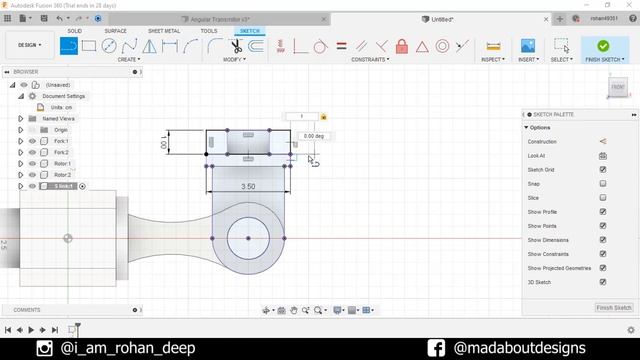The height and width of the screenshot is (360, 640).
Task: Open the MODIFY dropdown menu
Action: pyautogui.click(x=234, y=60)
